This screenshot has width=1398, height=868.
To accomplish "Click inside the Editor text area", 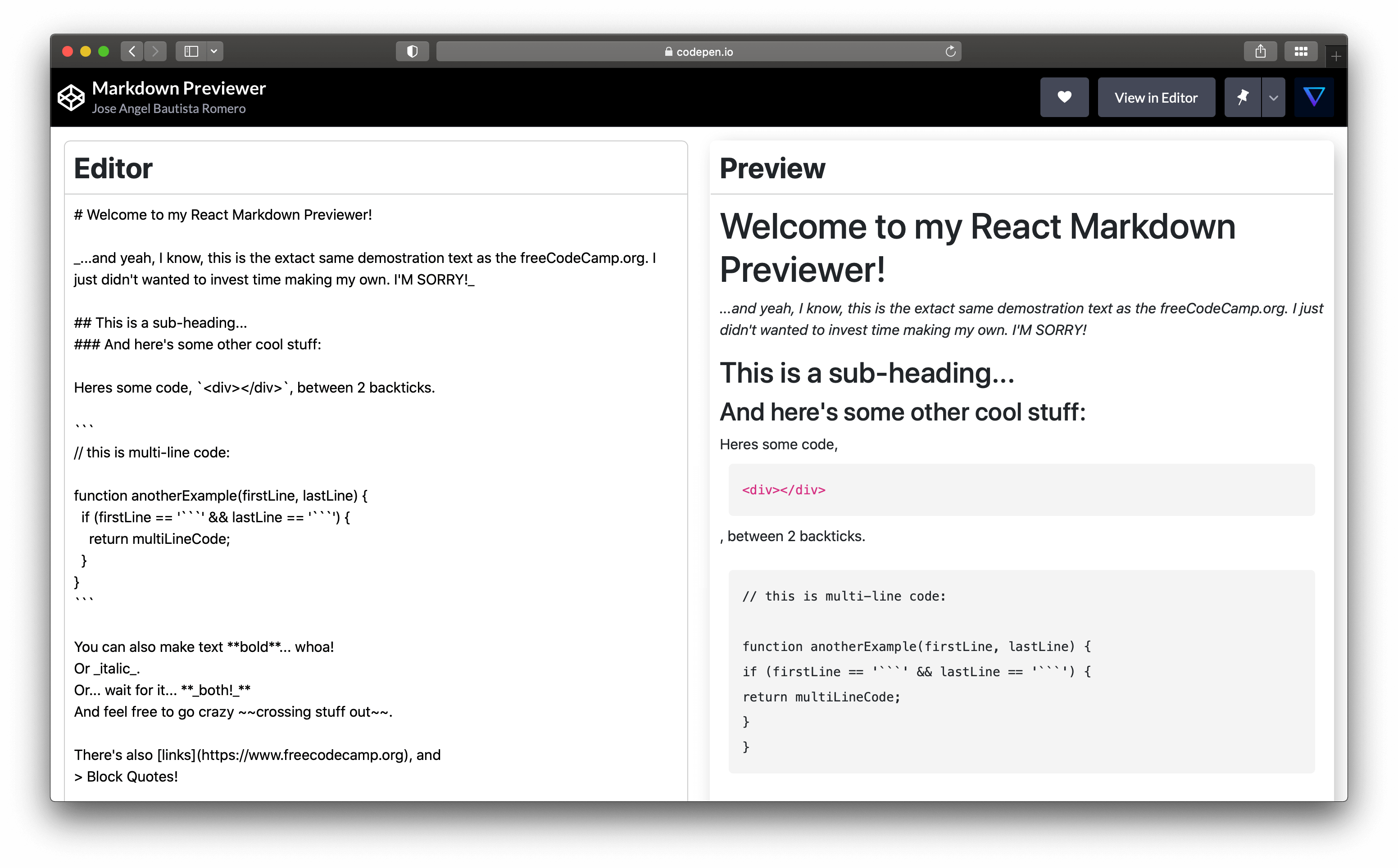I will coord(376,497).
